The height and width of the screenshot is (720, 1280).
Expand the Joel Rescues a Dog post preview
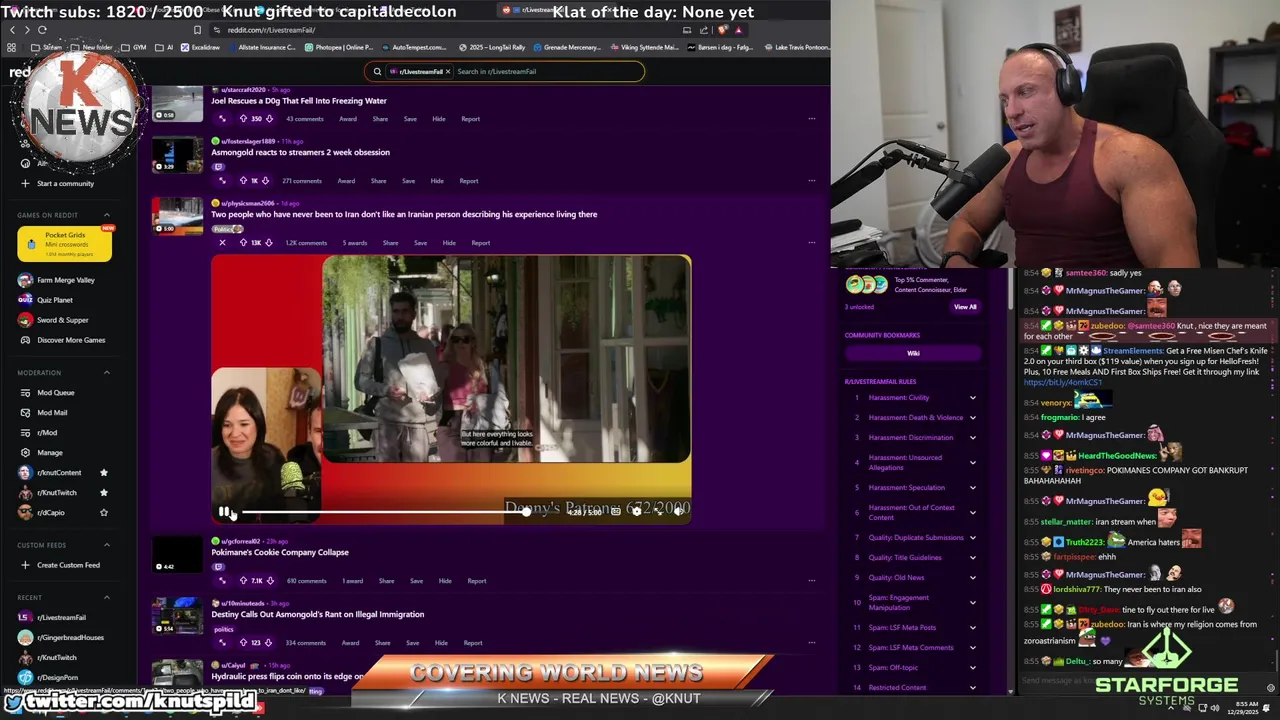222,119
